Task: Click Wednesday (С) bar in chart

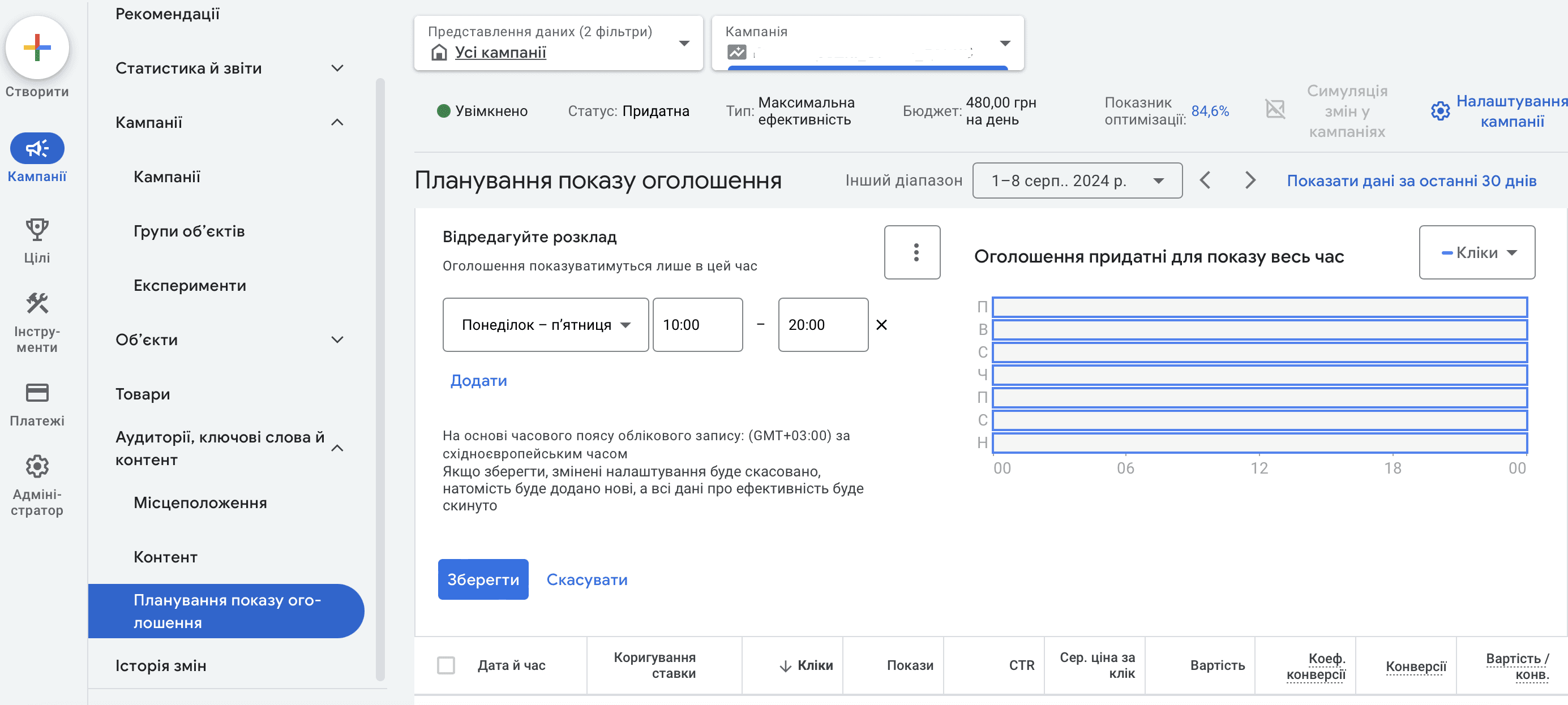Action: [1259, 352]
